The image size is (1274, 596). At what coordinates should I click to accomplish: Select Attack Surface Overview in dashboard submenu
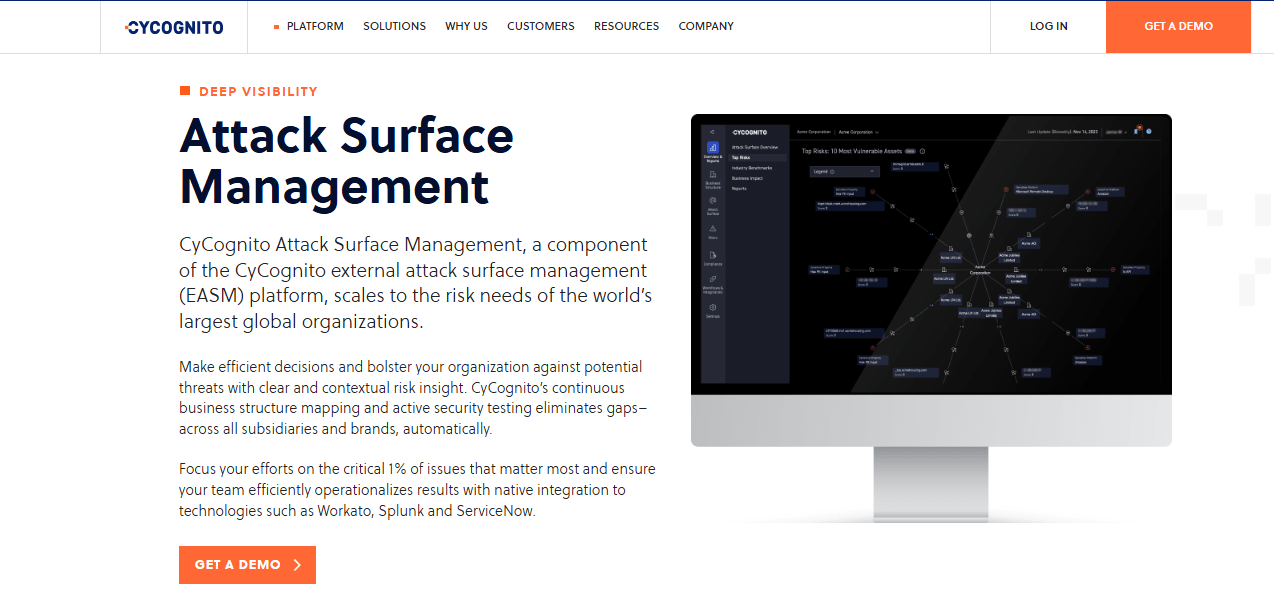click(x=755, y=147)
